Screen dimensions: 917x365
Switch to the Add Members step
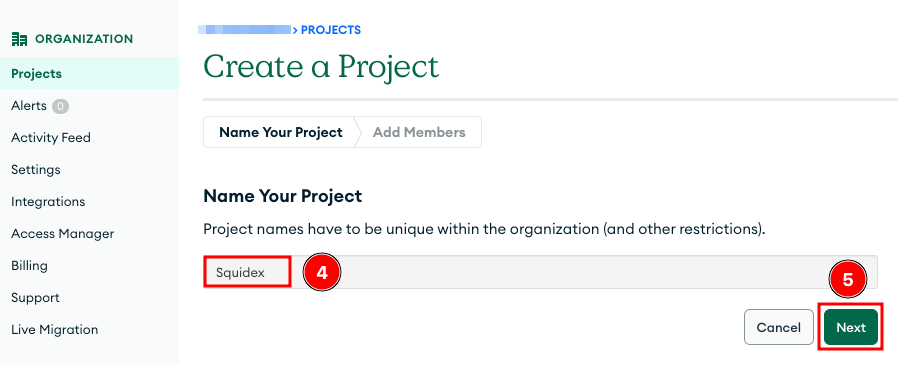pos(419,132)
